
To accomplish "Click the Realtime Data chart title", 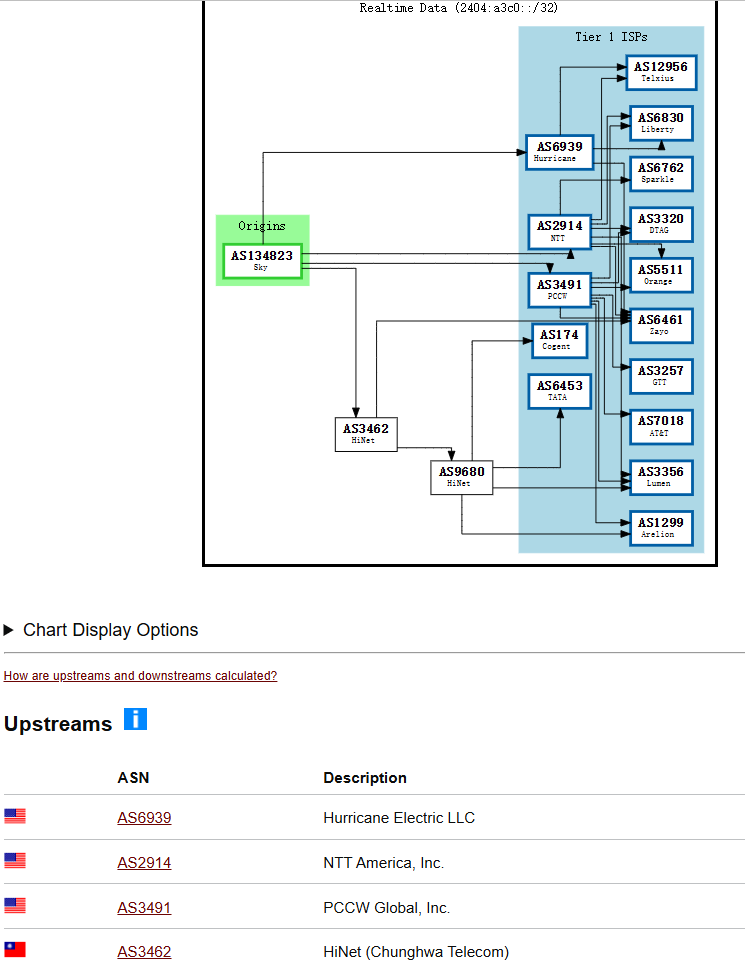I will (x=459, y=8).
